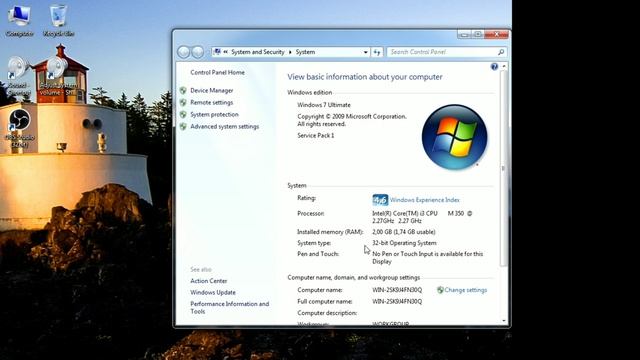Click the Service Pack 1 text
The height and width of the screenshot is (360, 640).
coord(316,136)
